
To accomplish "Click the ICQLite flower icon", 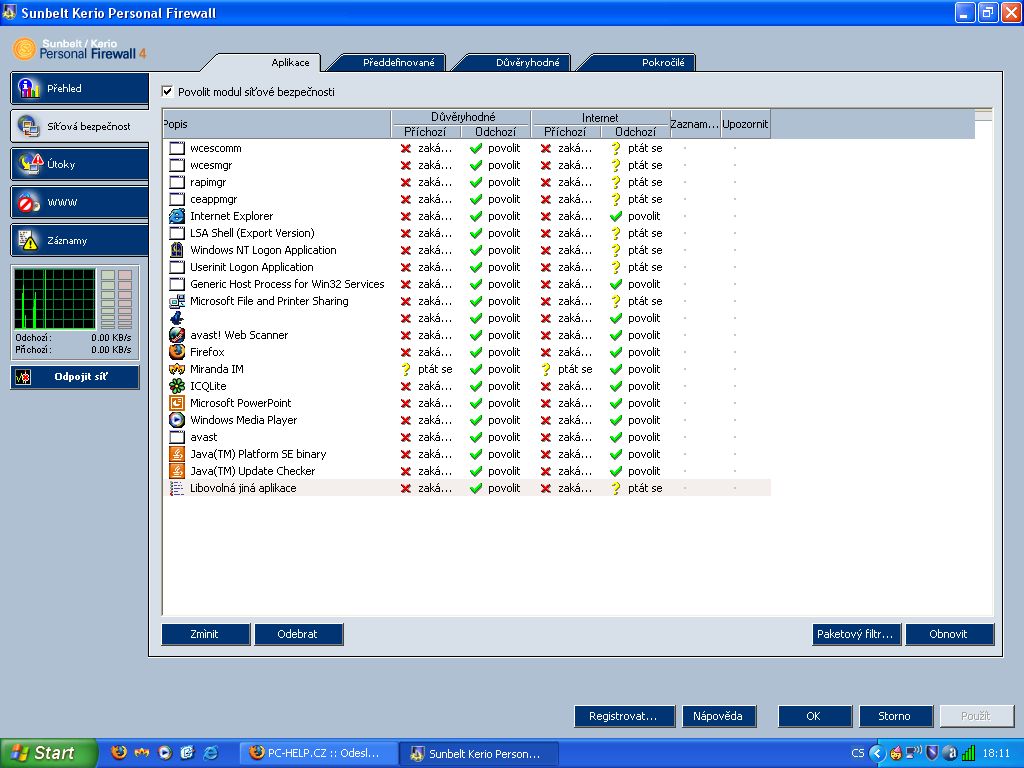I will (177, 386).
